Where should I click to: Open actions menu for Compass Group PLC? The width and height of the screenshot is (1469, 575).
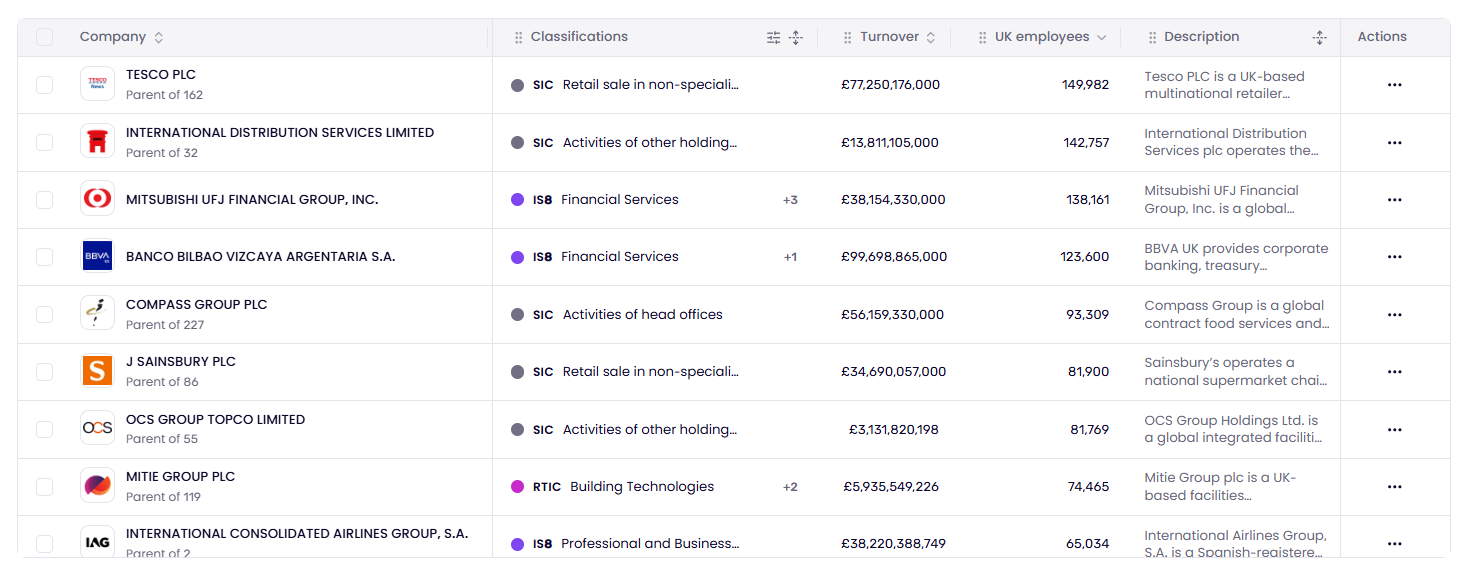point(1394,315)
